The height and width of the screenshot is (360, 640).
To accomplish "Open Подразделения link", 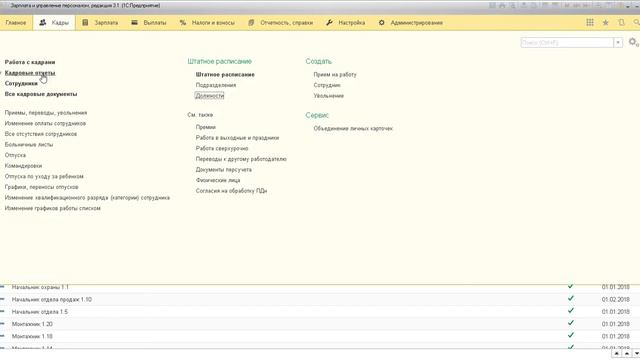I will pos(216,85).
